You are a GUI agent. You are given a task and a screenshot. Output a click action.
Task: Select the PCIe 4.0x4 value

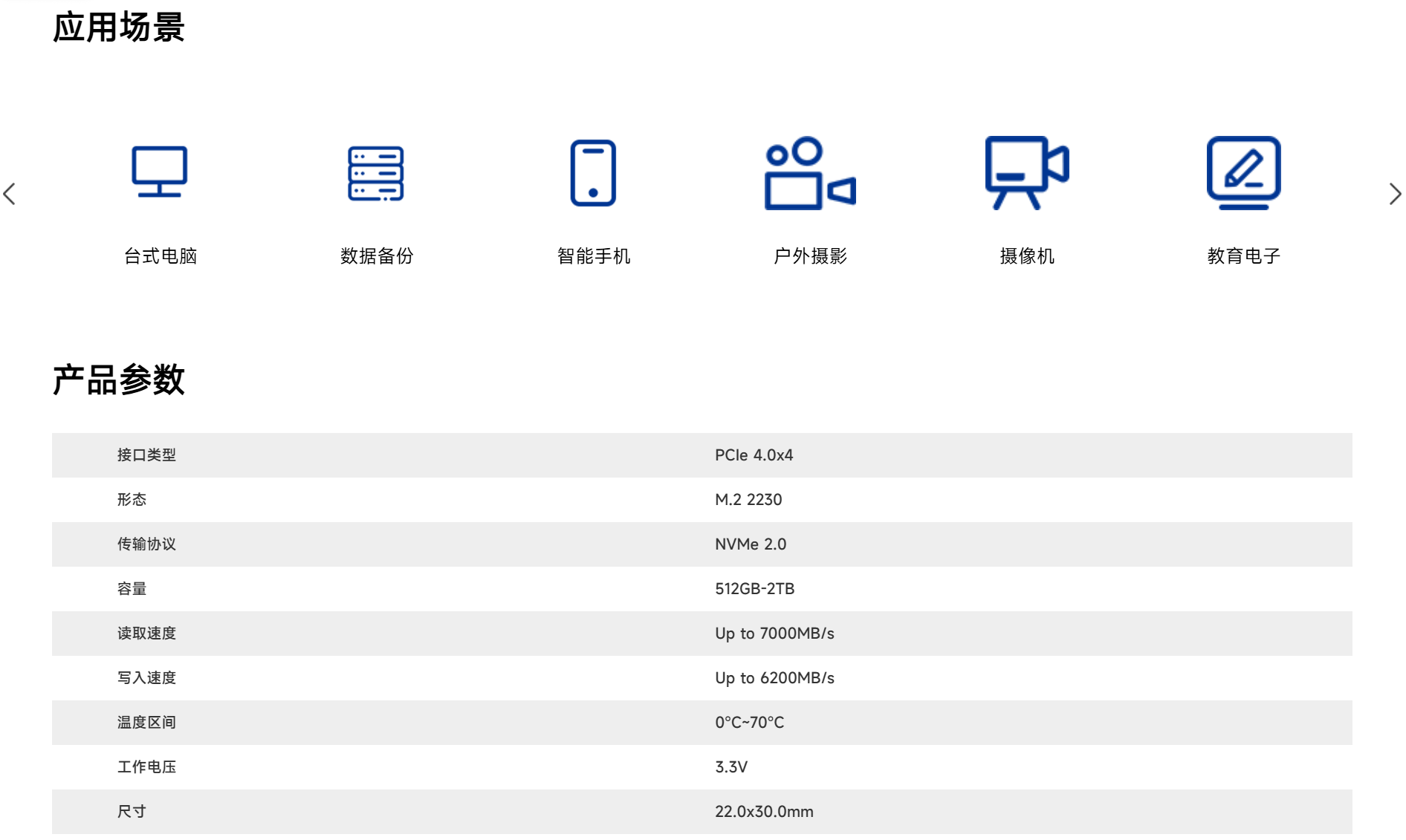(754, 455)
